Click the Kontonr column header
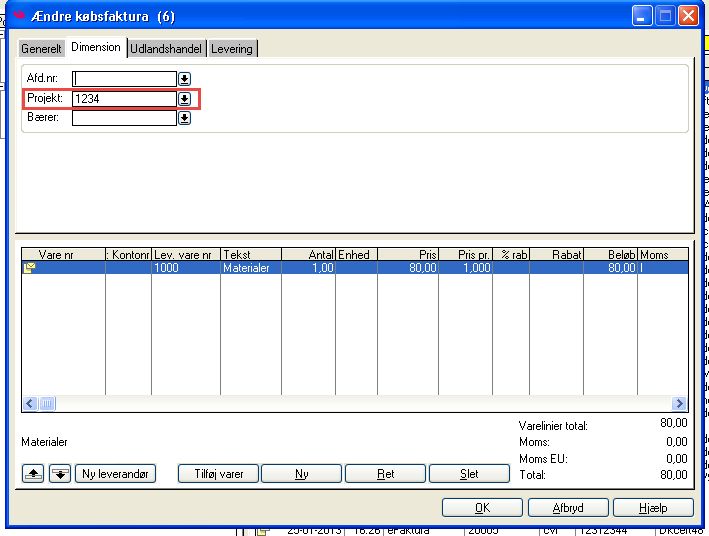709x536 pixels. click(128, 255)
